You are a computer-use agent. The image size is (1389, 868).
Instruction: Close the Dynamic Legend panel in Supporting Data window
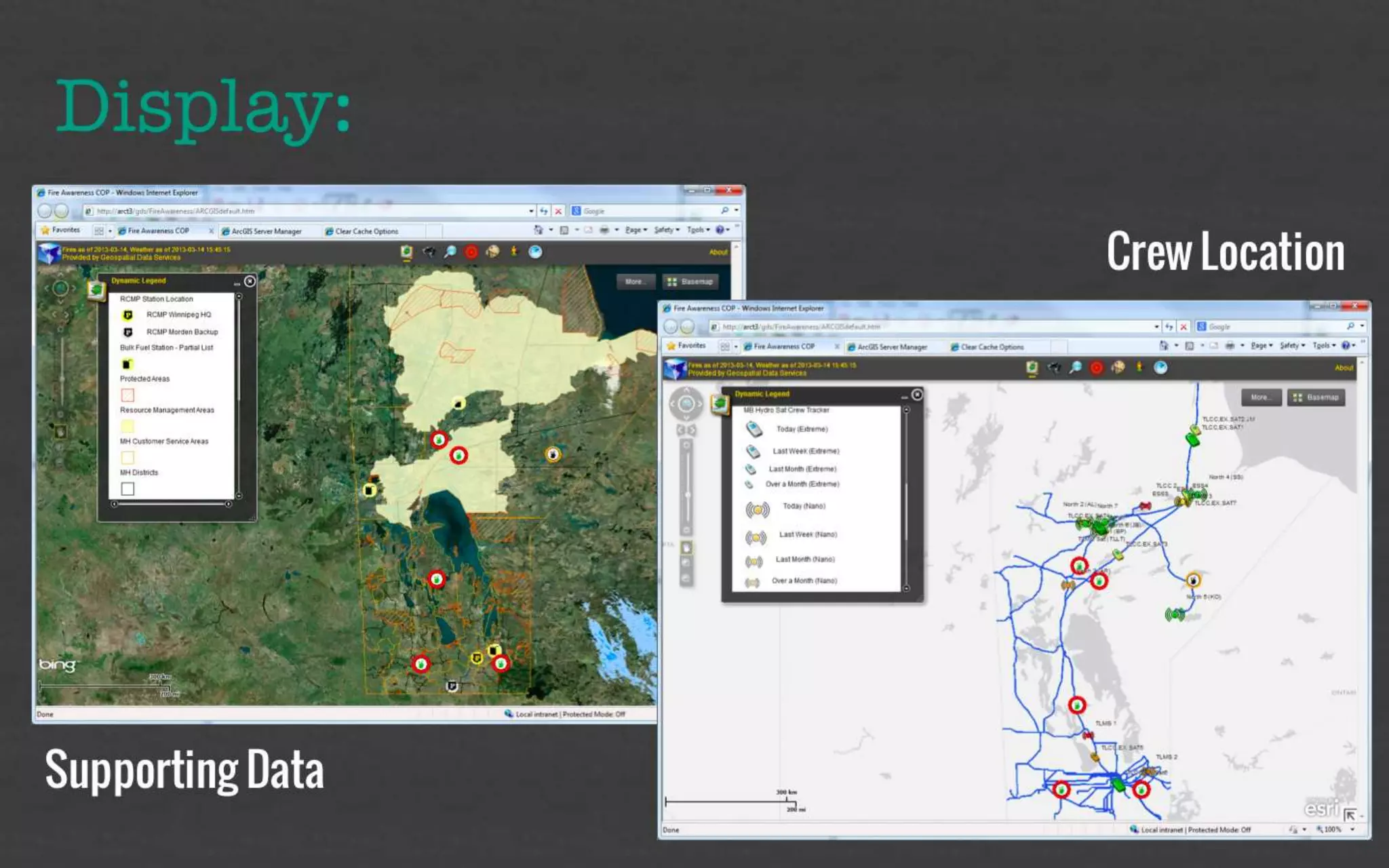coord(250,281)
